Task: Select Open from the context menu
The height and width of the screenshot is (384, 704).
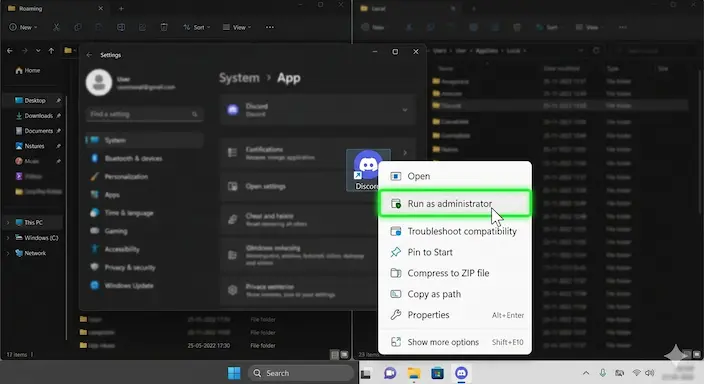Action: 455,176
